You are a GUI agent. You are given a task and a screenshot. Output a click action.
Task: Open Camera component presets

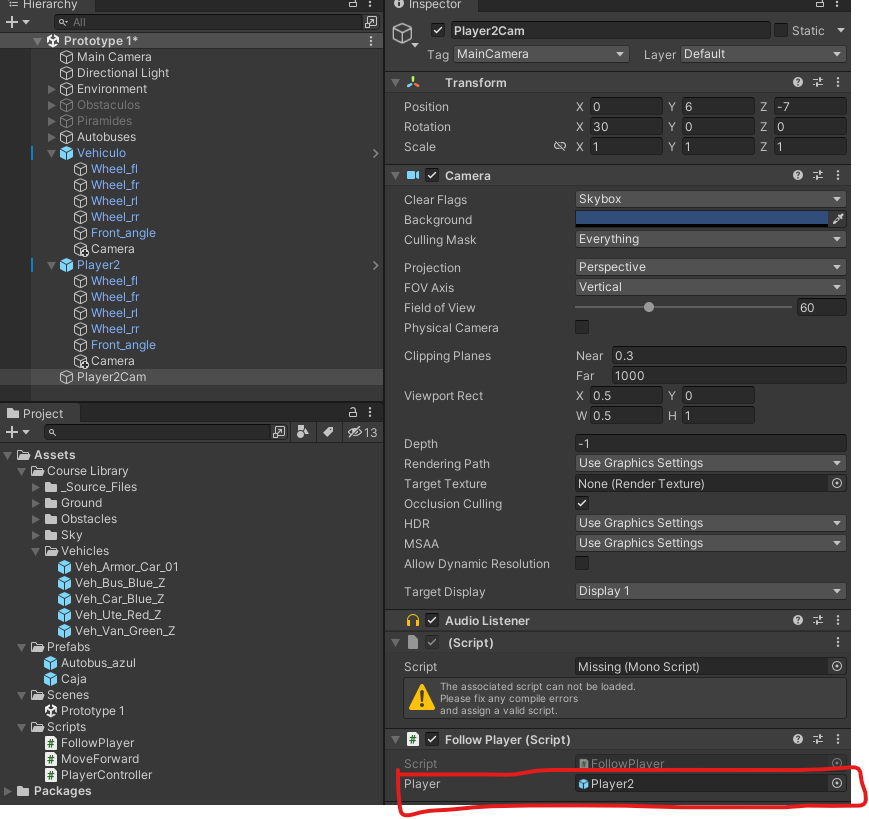point(817,176)
